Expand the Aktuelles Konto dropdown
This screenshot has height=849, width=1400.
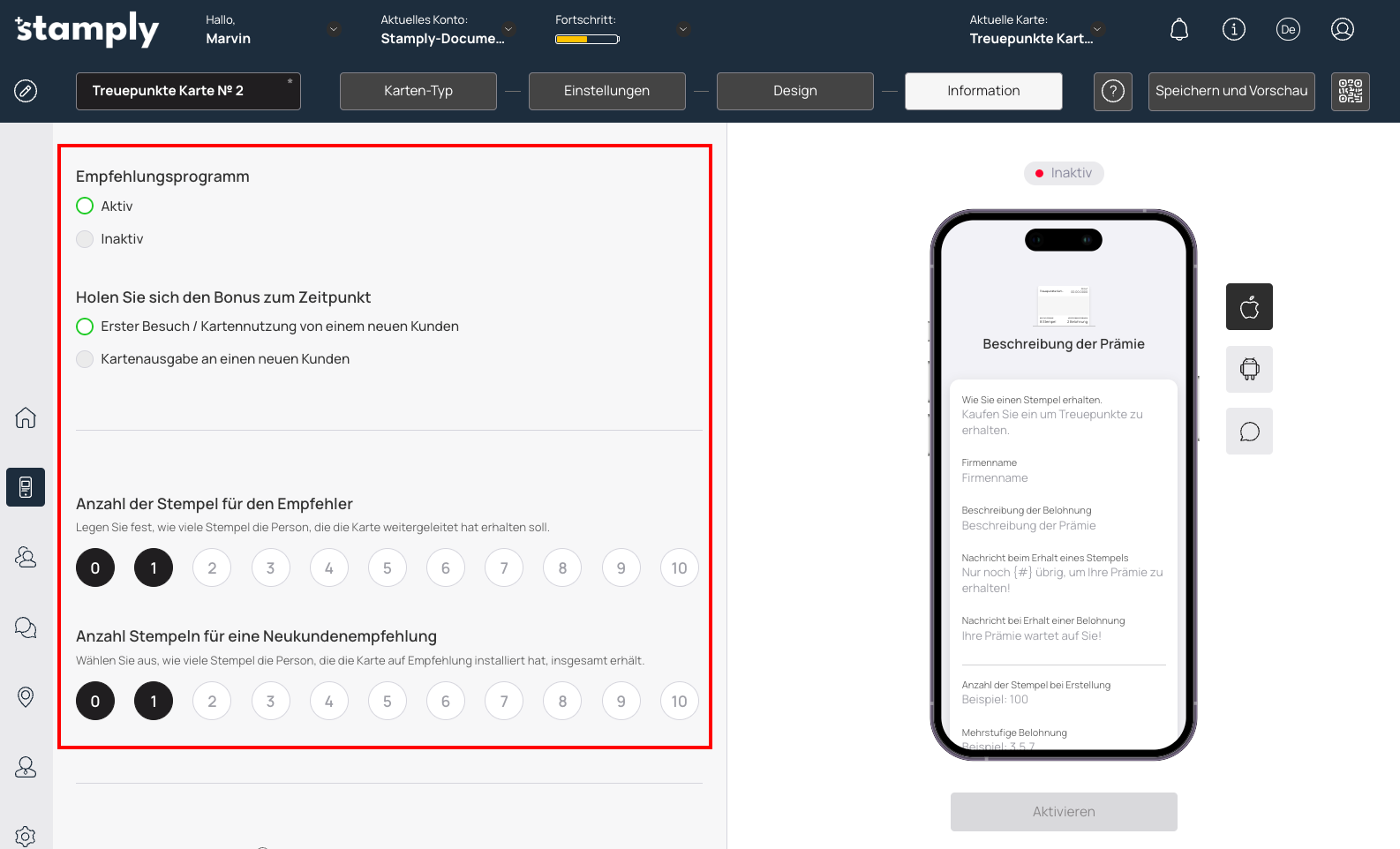[x=508, y=29]
